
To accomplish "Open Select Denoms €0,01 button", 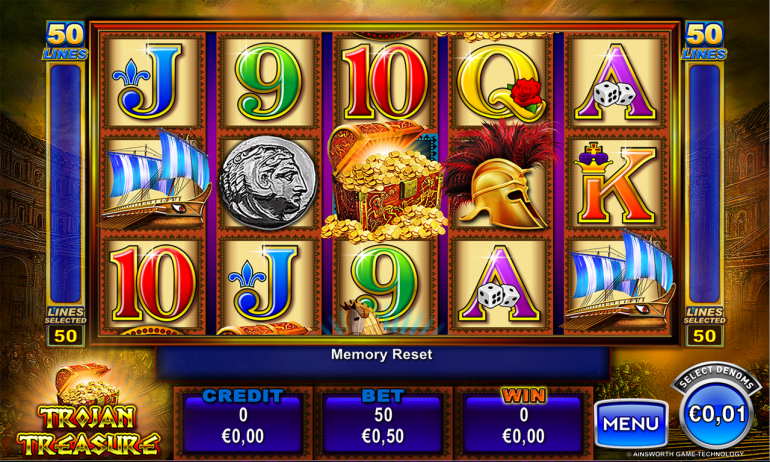I will click(x=716, y=408).
